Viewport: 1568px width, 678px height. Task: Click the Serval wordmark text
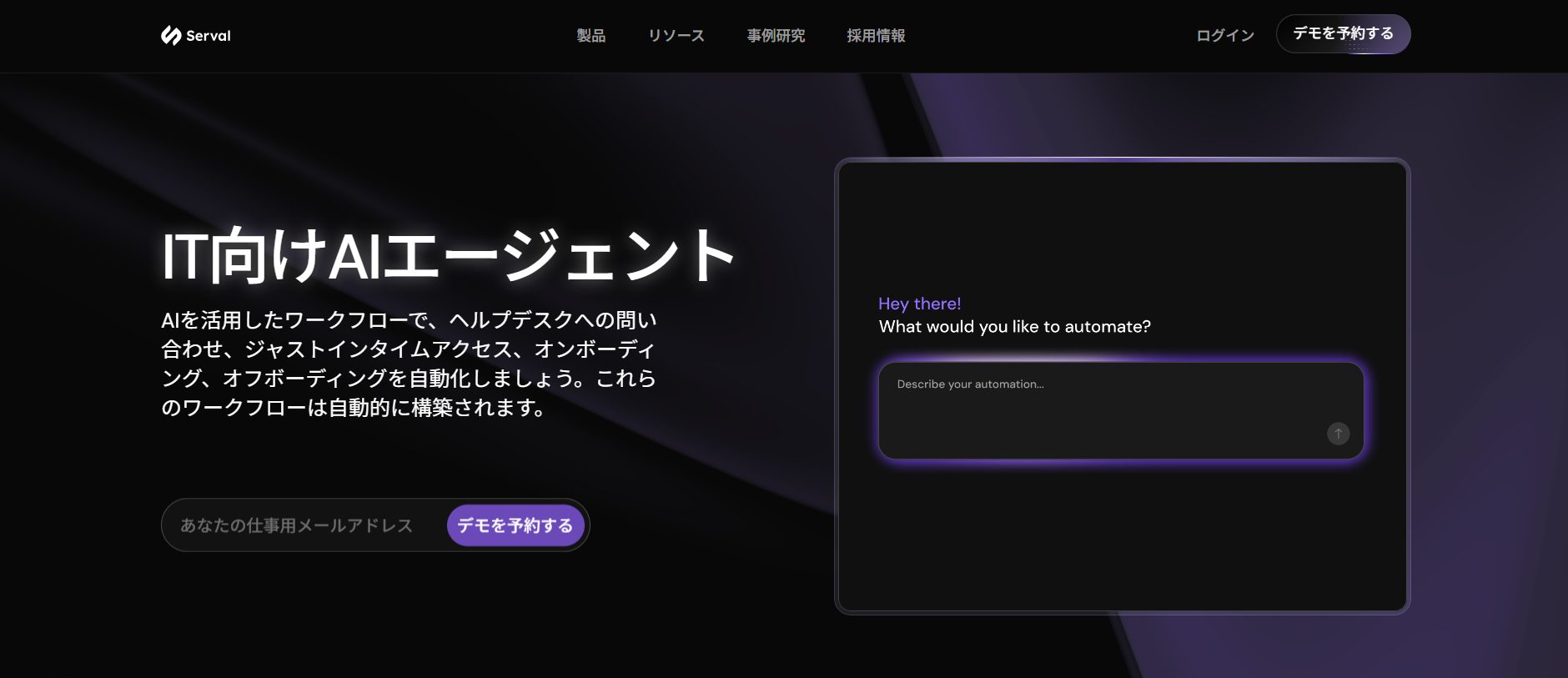tap(209, 36)
